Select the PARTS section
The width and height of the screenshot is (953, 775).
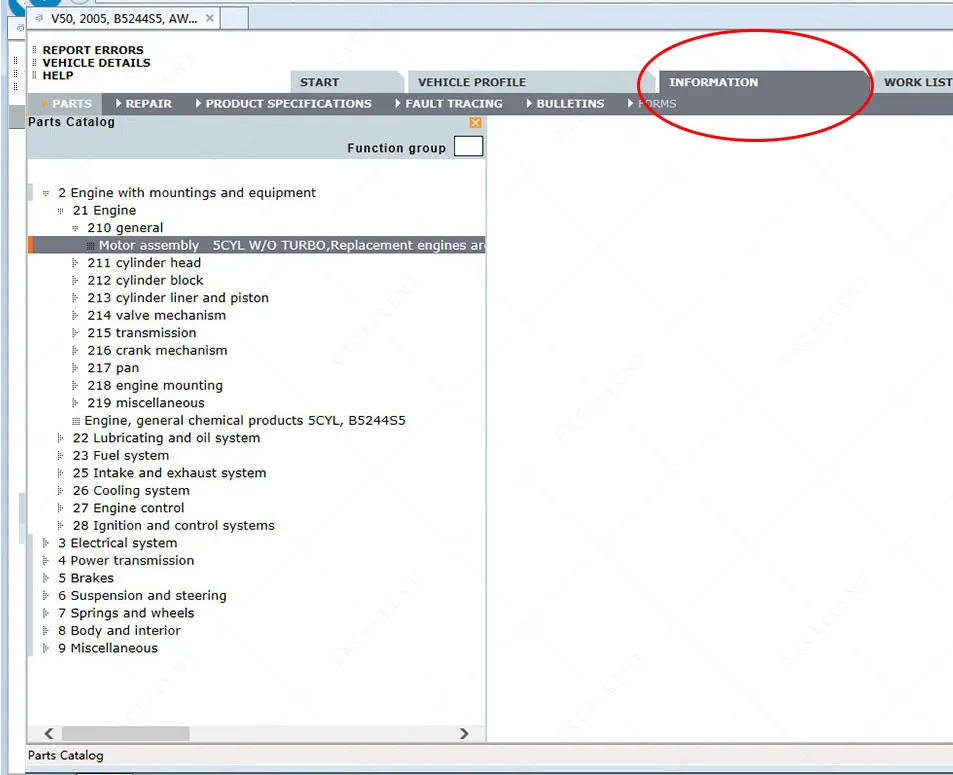[67, 104]
